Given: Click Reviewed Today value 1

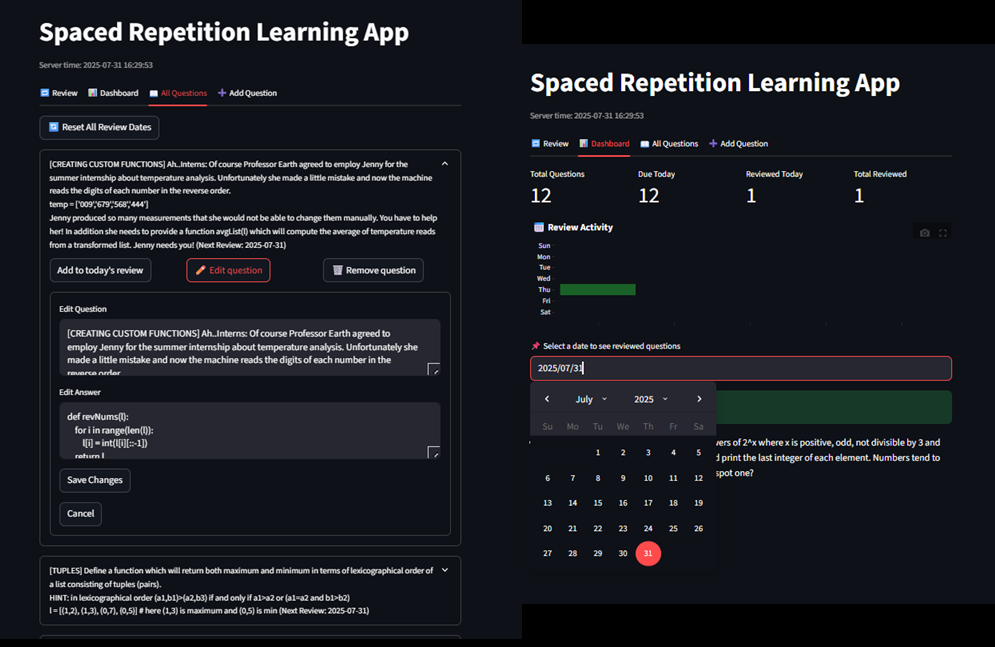Looking at the screenshot, I should pyautogui.click(x=751, y=196).
